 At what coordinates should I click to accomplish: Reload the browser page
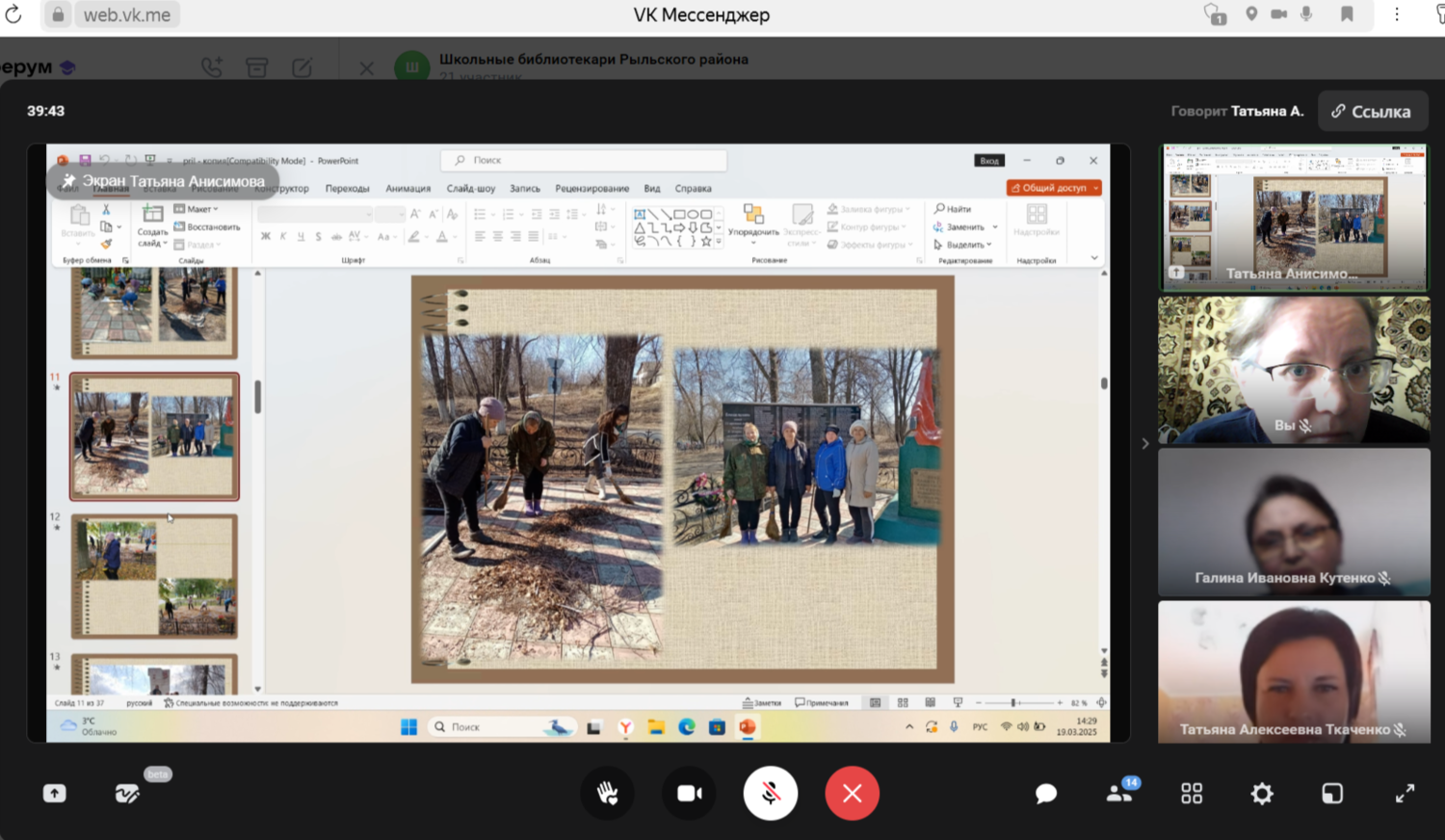(13, 14)
